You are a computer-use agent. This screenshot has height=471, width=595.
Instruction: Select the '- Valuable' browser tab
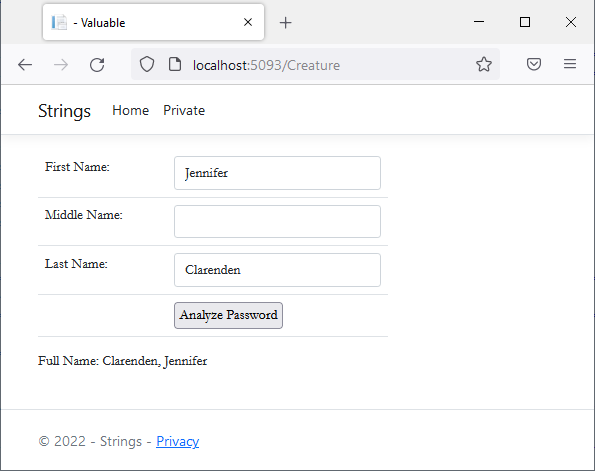(x=153, y=22)
